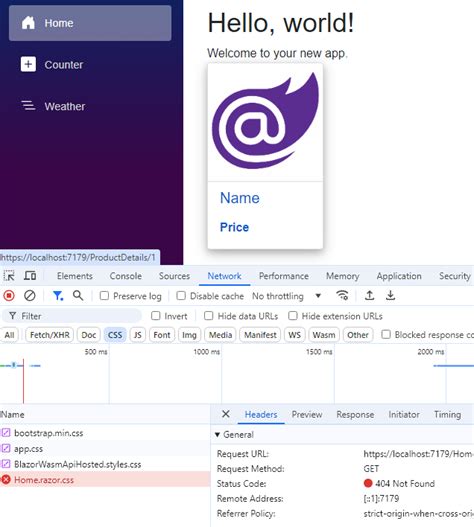This screenshot has height=527, width=474.
Task: Open the Performance tab
Action: tap(284, 276)
